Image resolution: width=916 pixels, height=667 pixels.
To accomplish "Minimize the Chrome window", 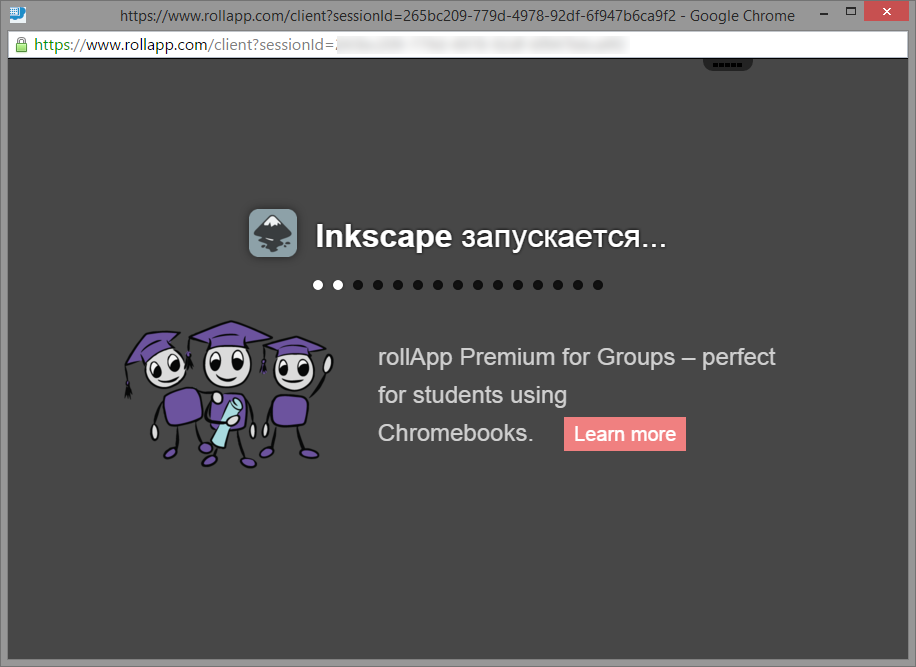I will click(x=824, y=13).
